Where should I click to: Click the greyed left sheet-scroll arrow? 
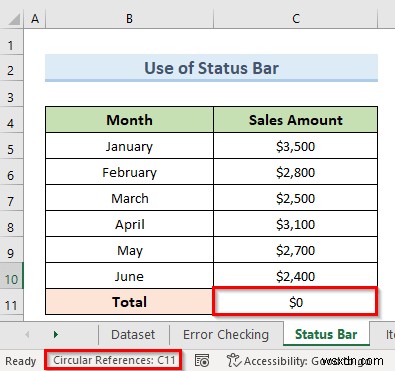coord(27,334)
